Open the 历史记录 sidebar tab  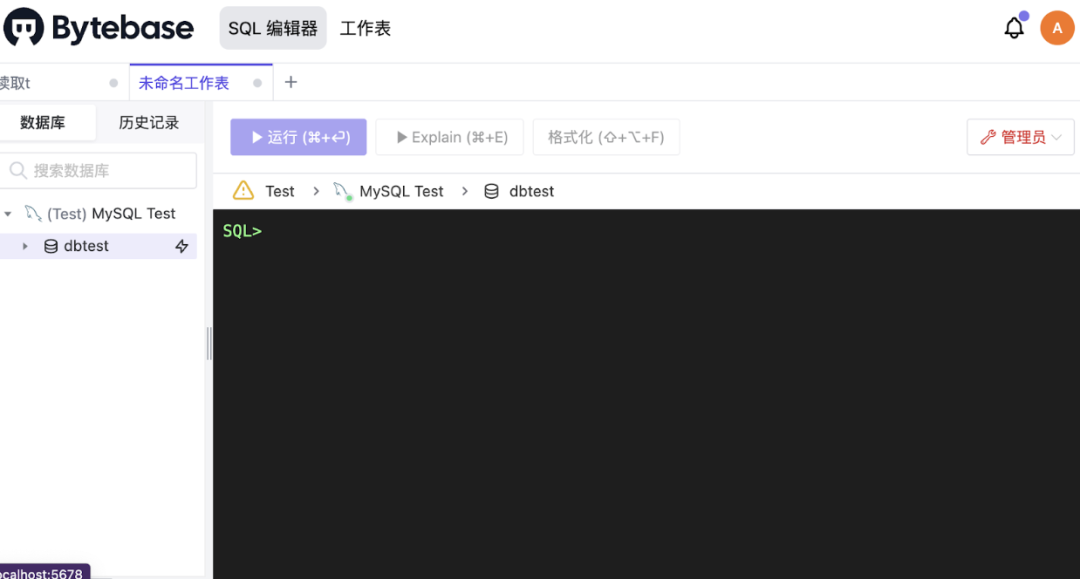point(149,123)
